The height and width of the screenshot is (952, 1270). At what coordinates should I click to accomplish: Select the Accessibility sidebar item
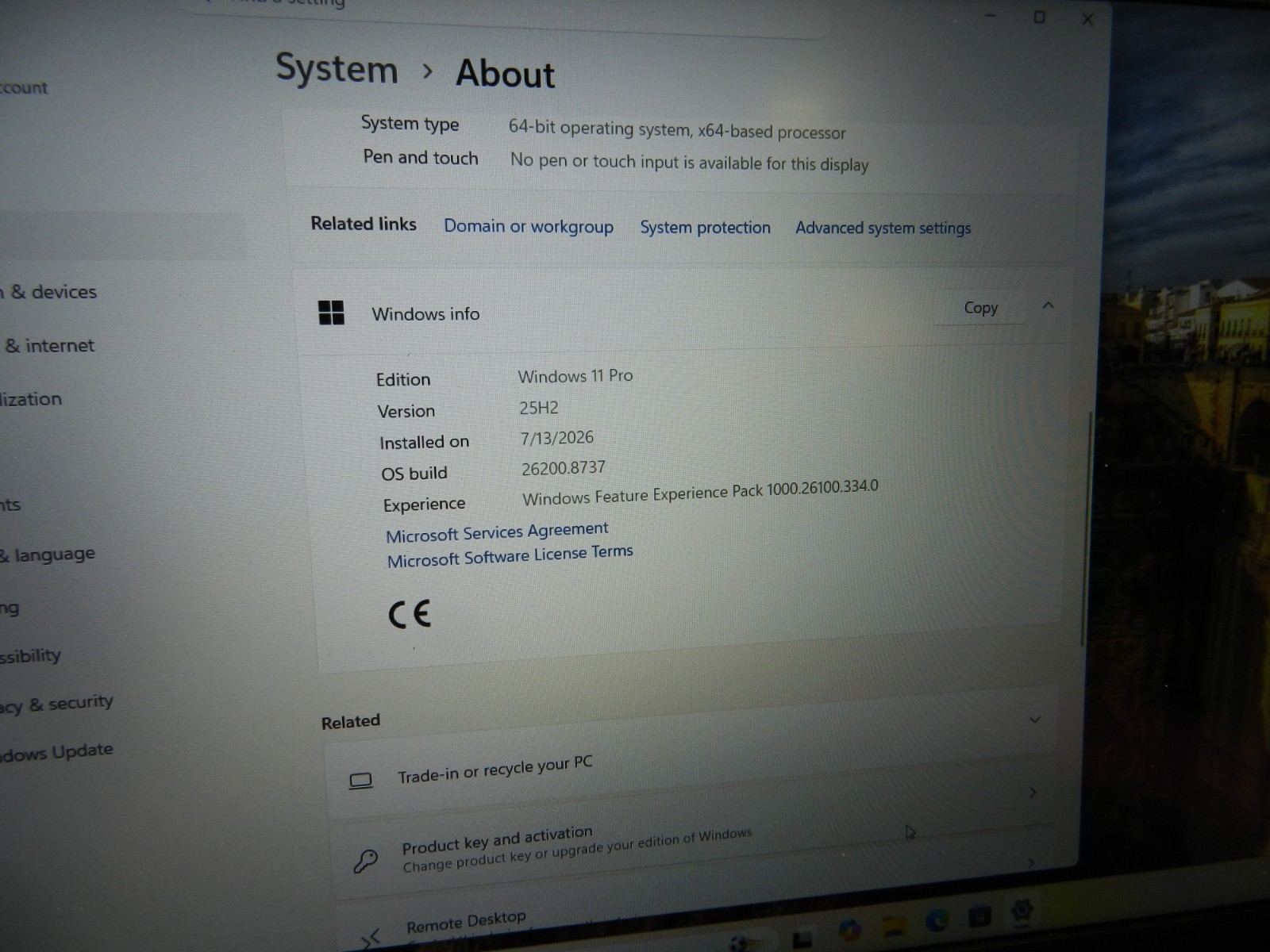pos(30,657)
